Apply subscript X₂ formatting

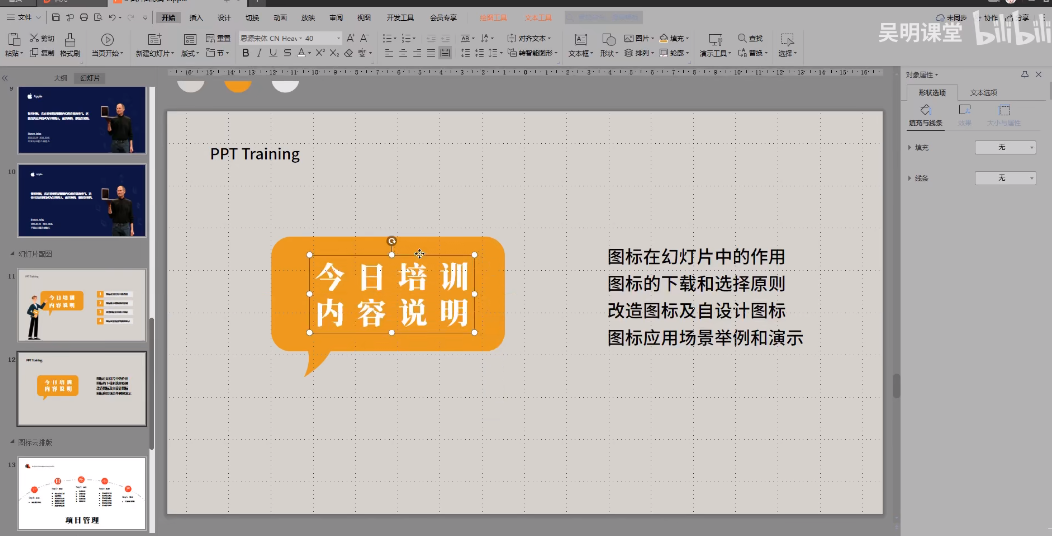[x=334, y=52]
